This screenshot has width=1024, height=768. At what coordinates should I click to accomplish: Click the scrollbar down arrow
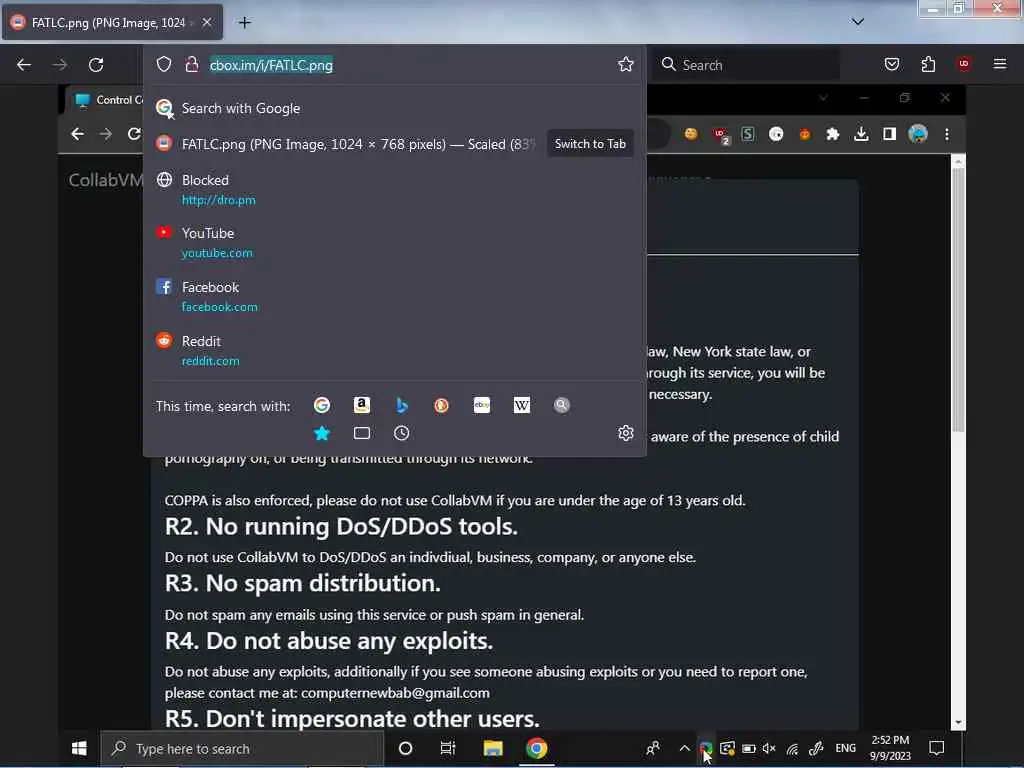point(958,723)
